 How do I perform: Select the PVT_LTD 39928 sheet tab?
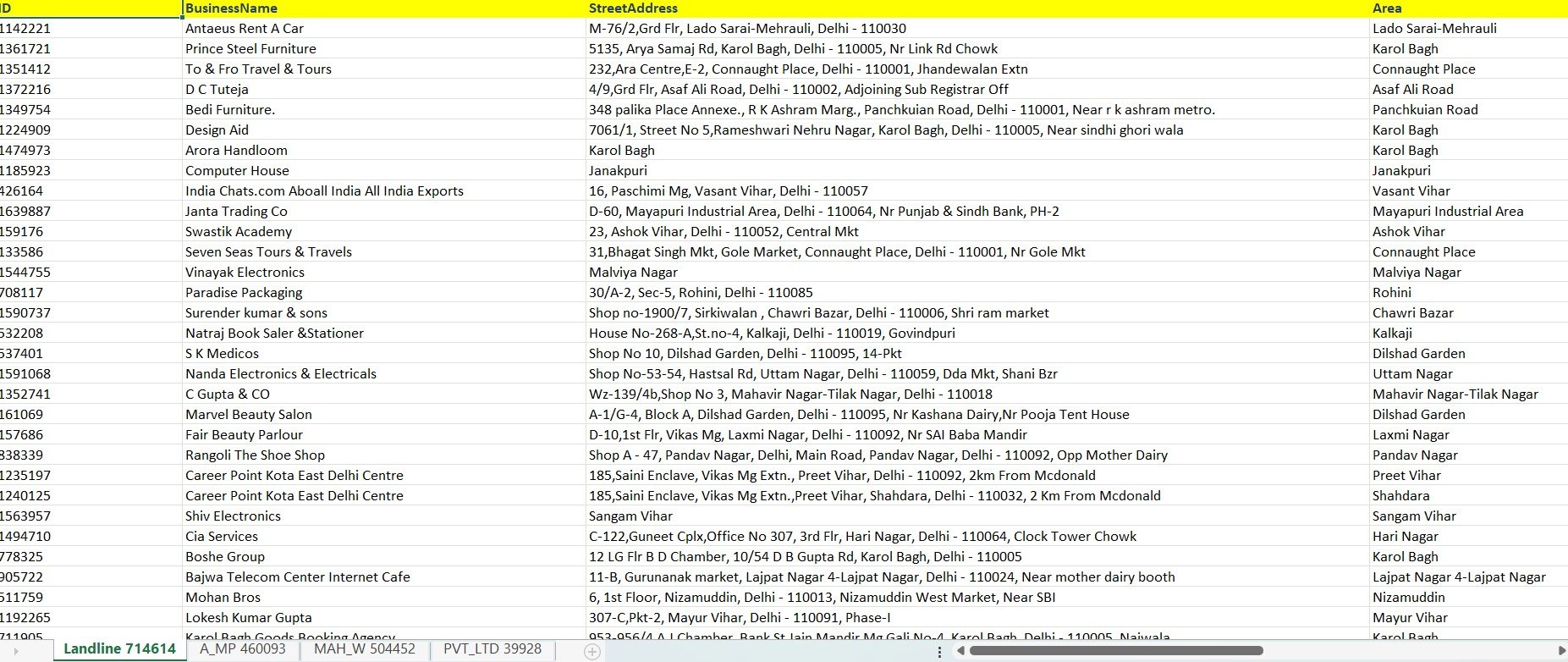492,649
